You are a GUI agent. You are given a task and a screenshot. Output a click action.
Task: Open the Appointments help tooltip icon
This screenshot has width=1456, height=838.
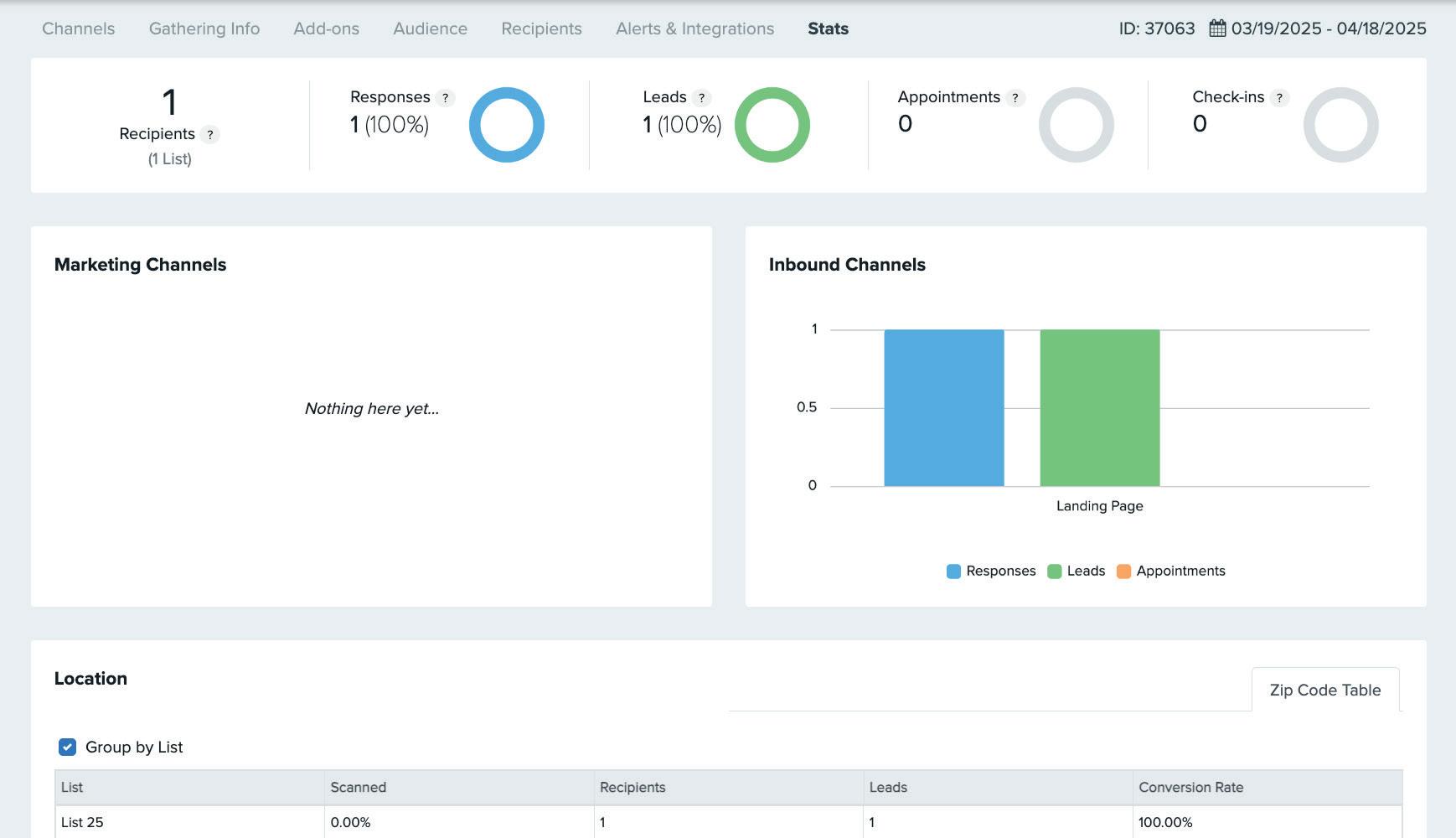click(x=1015, y=98)
